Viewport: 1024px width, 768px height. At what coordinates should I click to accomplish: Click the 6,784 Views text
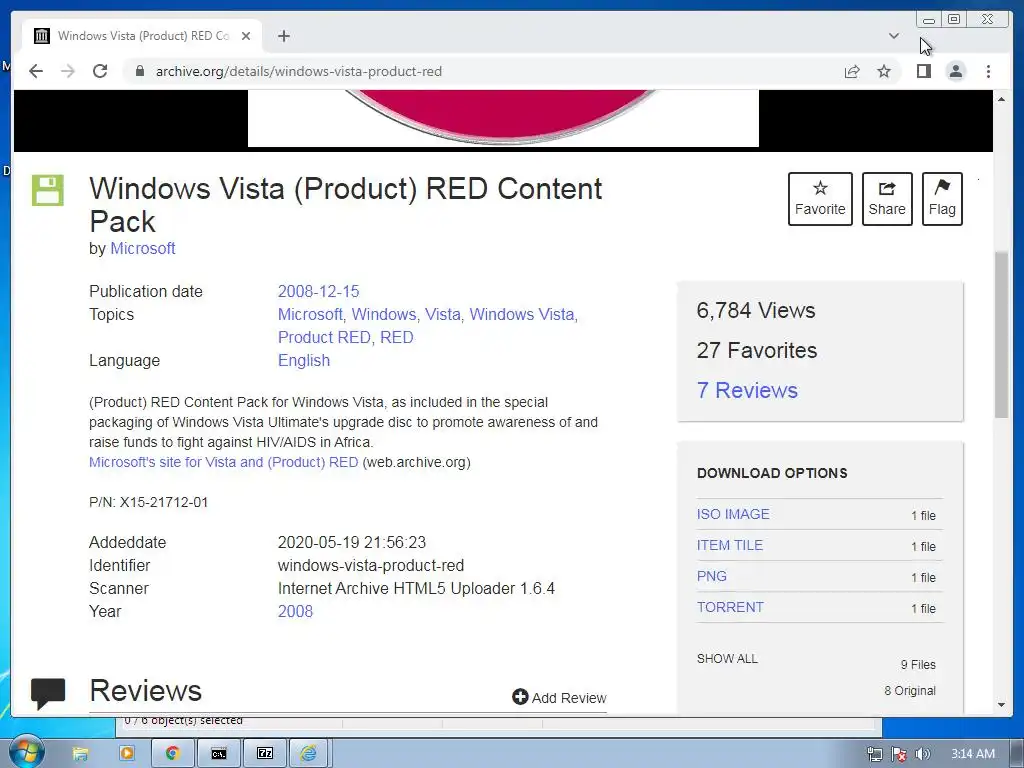click(x=756, y=310)
